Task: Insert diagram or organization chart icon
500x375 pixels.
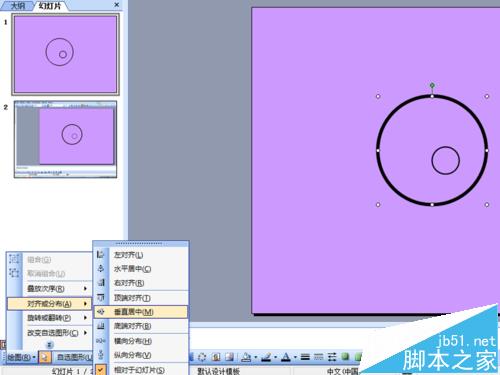Action: point(202,357)
